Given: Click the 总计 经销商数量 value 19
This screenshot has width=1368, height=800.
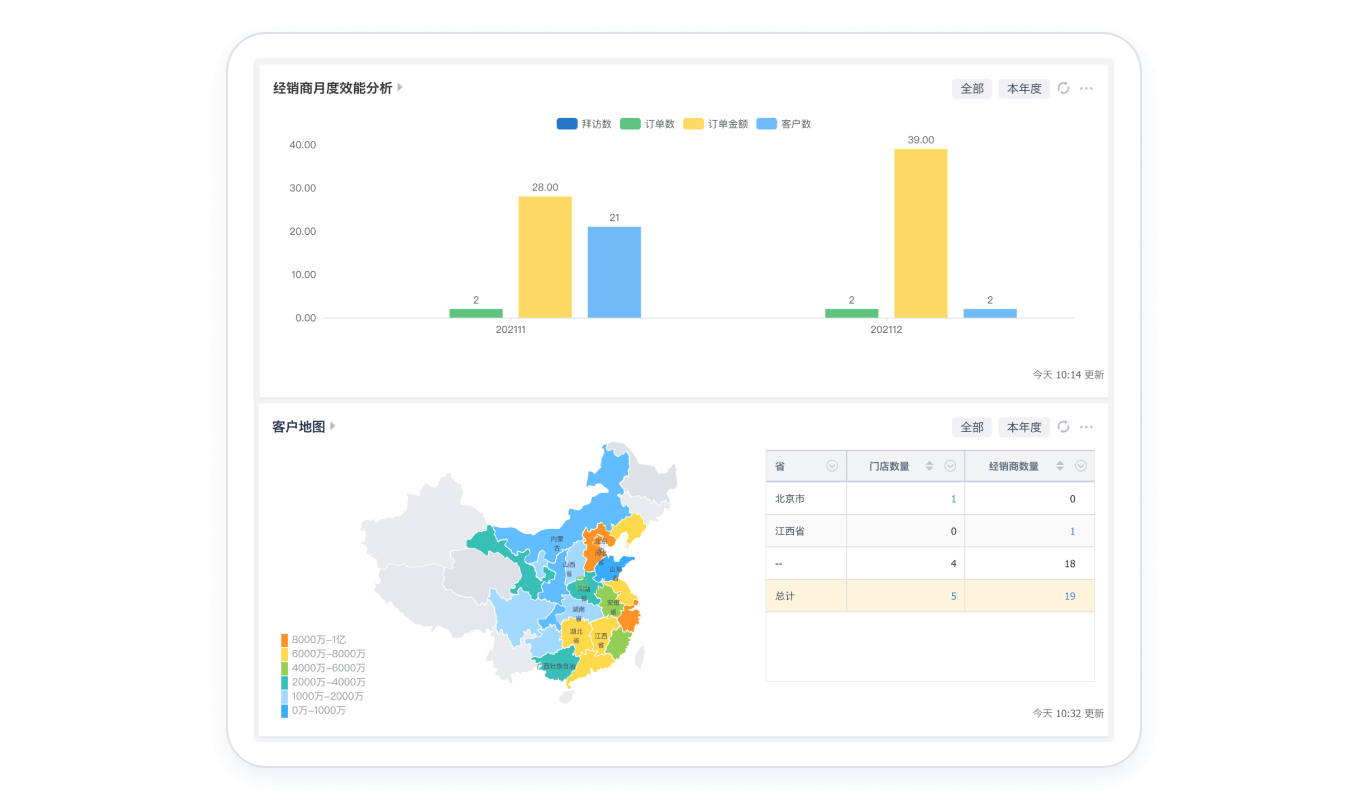Looking at the screenshot, I should [1069, 596].
